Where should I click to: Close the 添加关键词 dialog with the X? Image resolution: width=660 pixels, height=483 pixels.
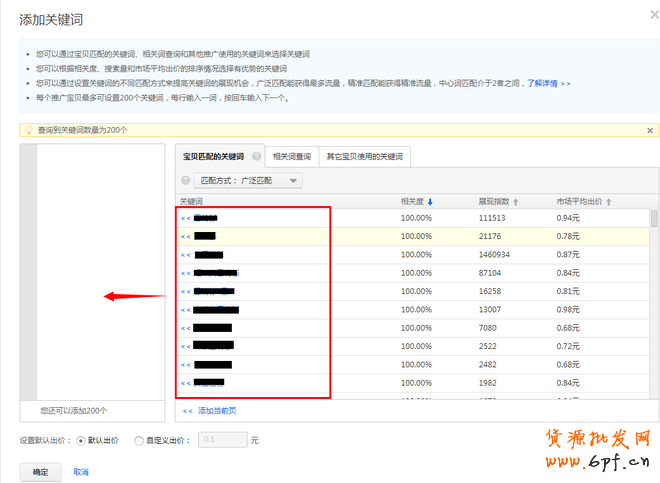[x=642, y=14]
